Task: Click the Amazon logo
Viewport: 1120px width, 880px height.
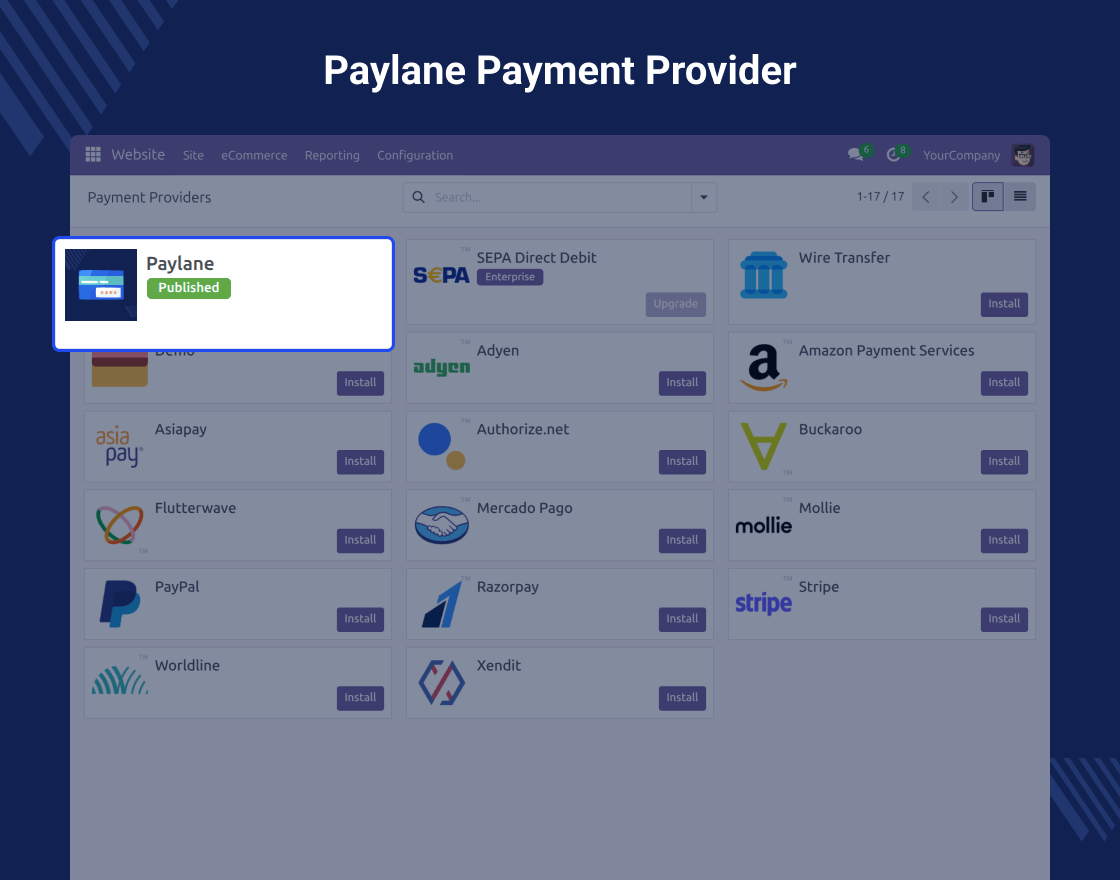Action: 764,367
